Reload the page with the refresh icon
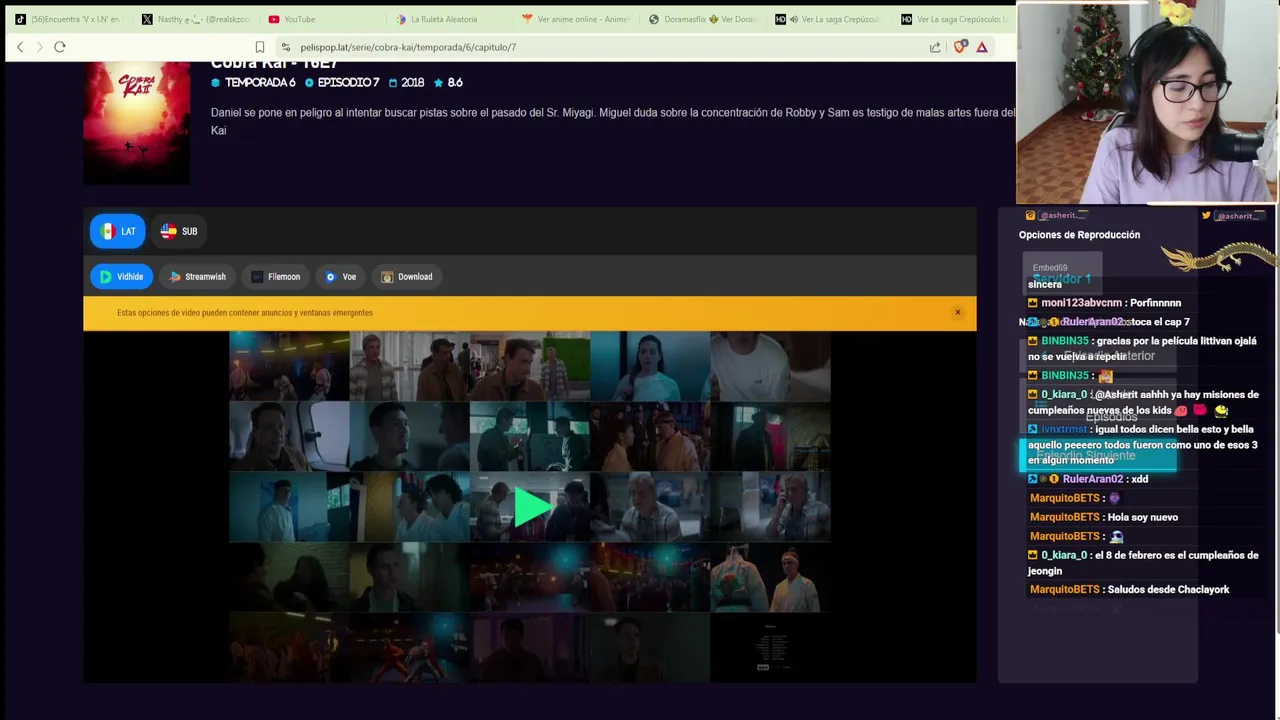Screen dimensions: 1280x720 [x=60, y=47]
